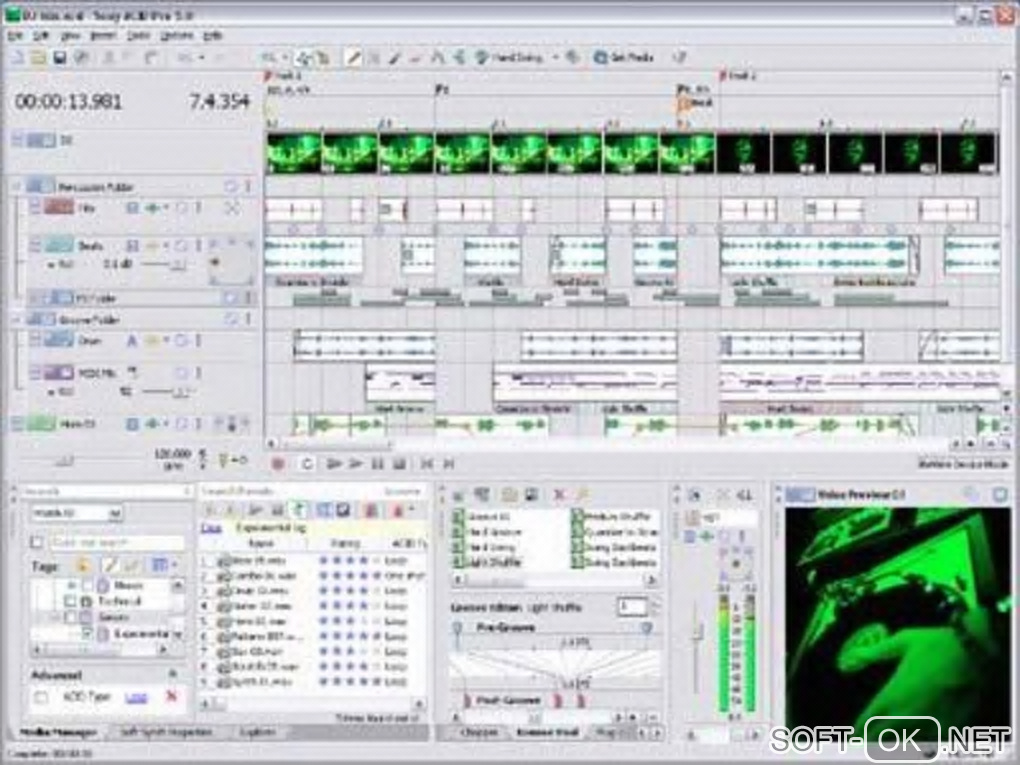Pause playback in transport bar
This screenshot has height=765, width=1020.
(x=377, y=464)
